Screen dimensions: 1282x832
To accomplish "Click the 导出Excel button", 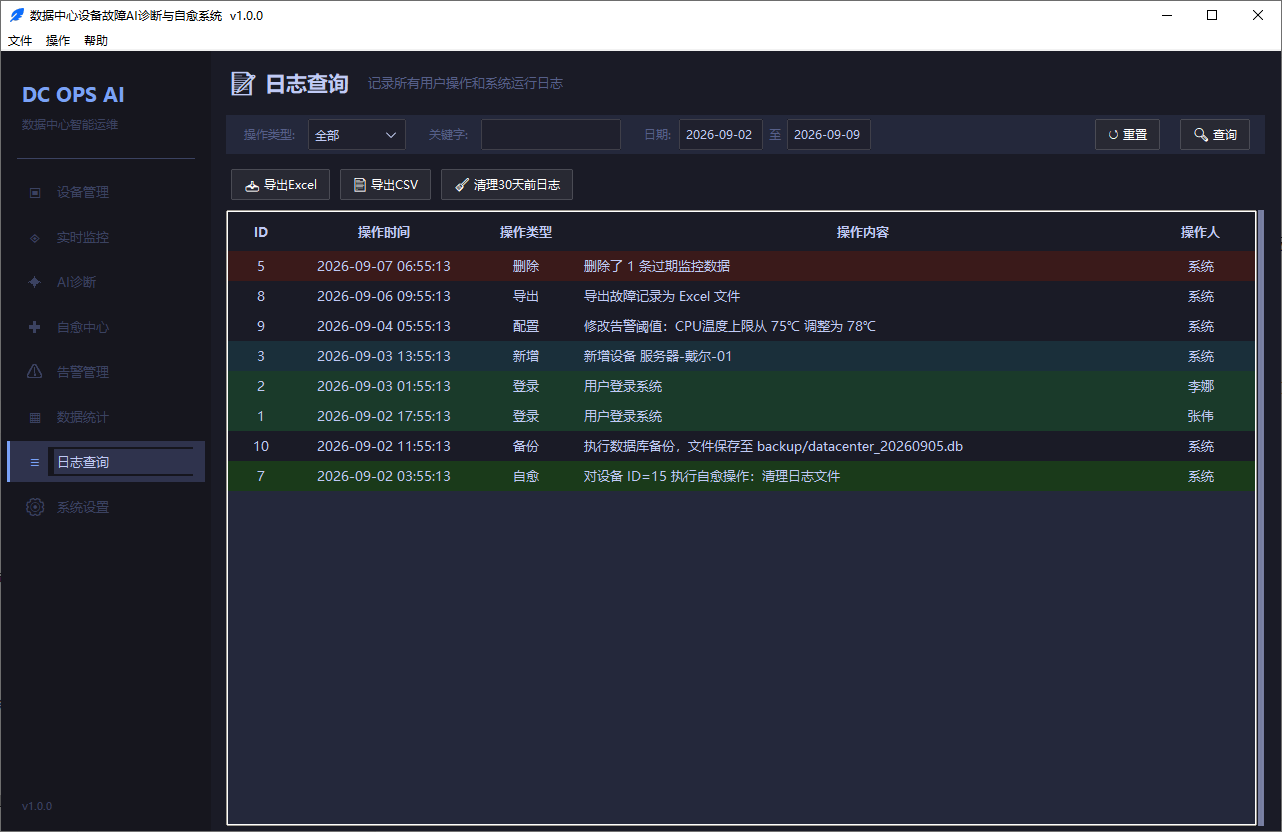I will point(280,185).
